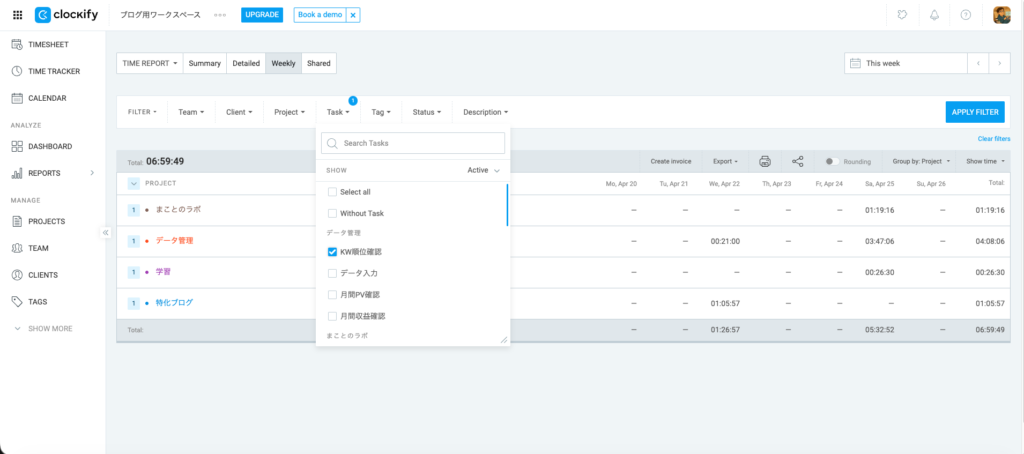Viewport: 1024px width, 454px height.
Task: Toggle the Rounding switch
Action: click(x=831, y=161)
